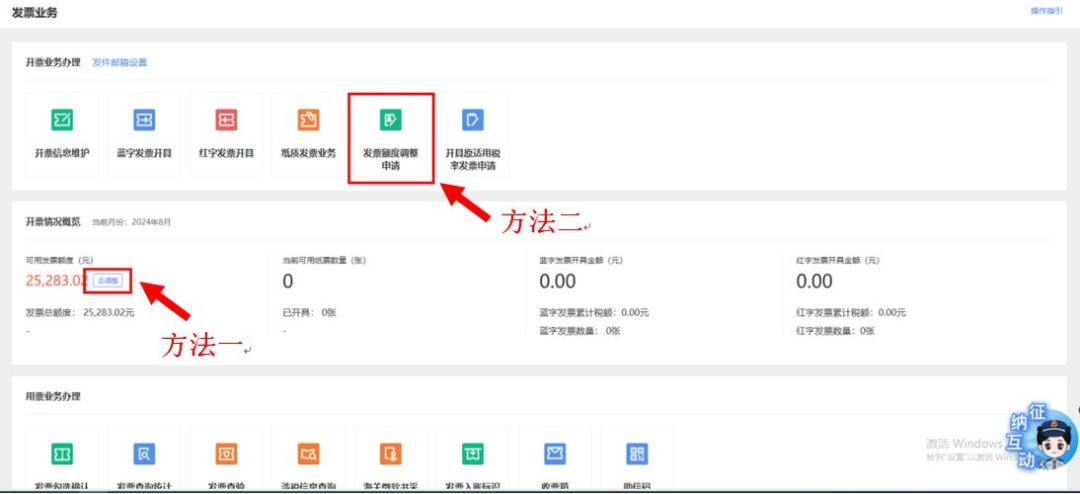Open green 发票入账标识 icon
Image resolution: width=1080 pixels, height=494 pixels.
[472, 454]
